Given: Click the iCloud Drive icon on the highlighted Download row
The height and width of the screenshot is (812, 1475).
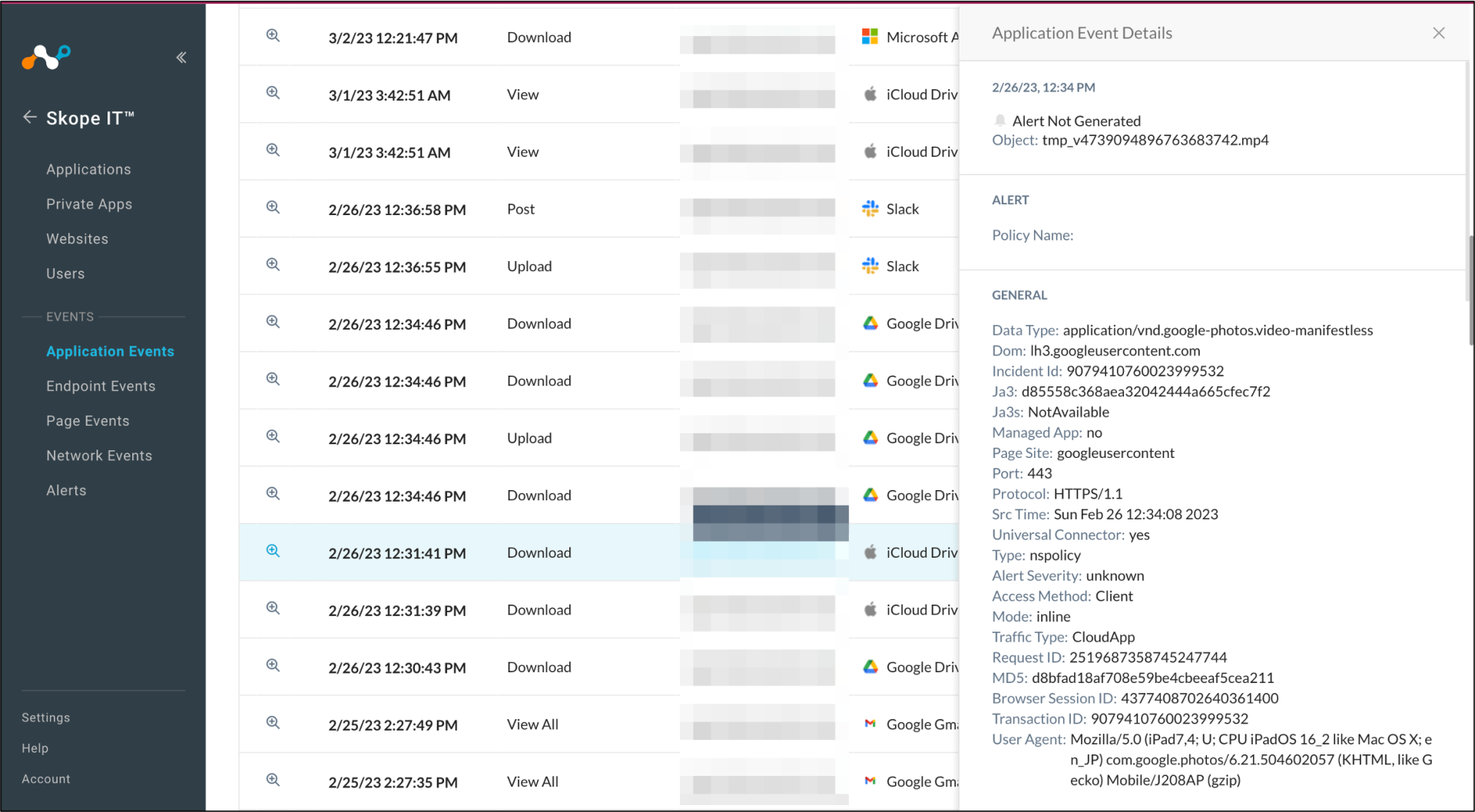Looking at the screenshot, I should pyautogui.click(x=870, y=552).
